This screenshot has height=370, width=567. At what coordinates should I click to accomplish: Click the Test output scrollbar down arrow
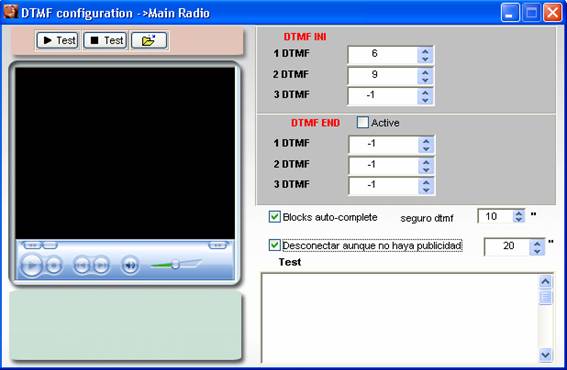point(545,354)
